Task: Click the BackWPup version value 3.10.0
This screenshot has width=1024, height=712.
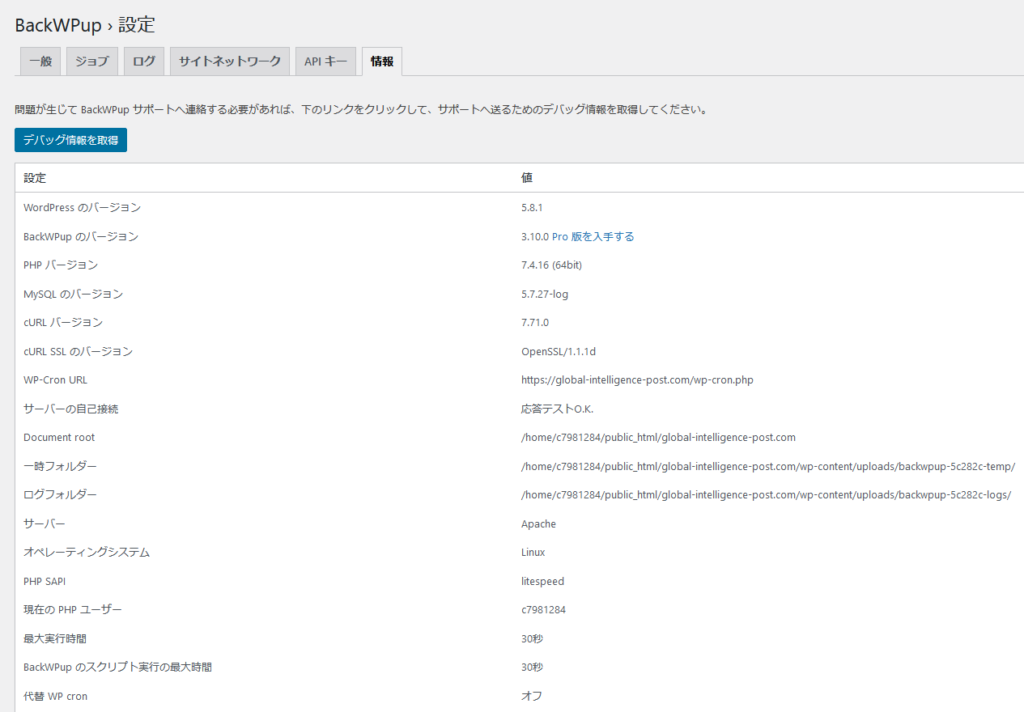Action: pyautogui.click(x=535, y=236)
